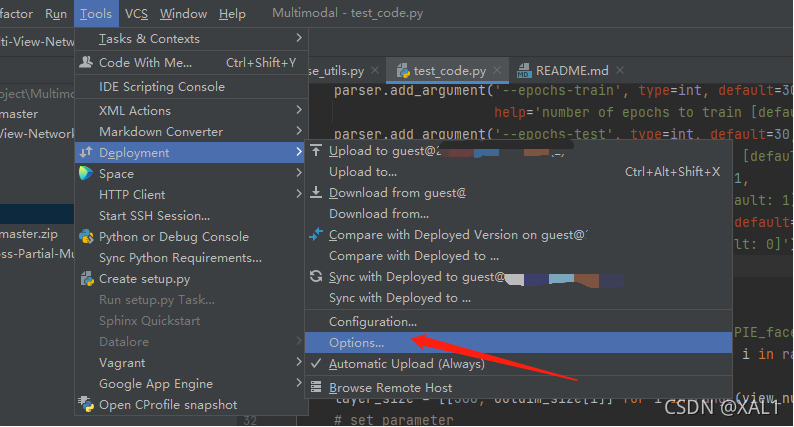Close the test_code.py editor tab

[497, 70]
